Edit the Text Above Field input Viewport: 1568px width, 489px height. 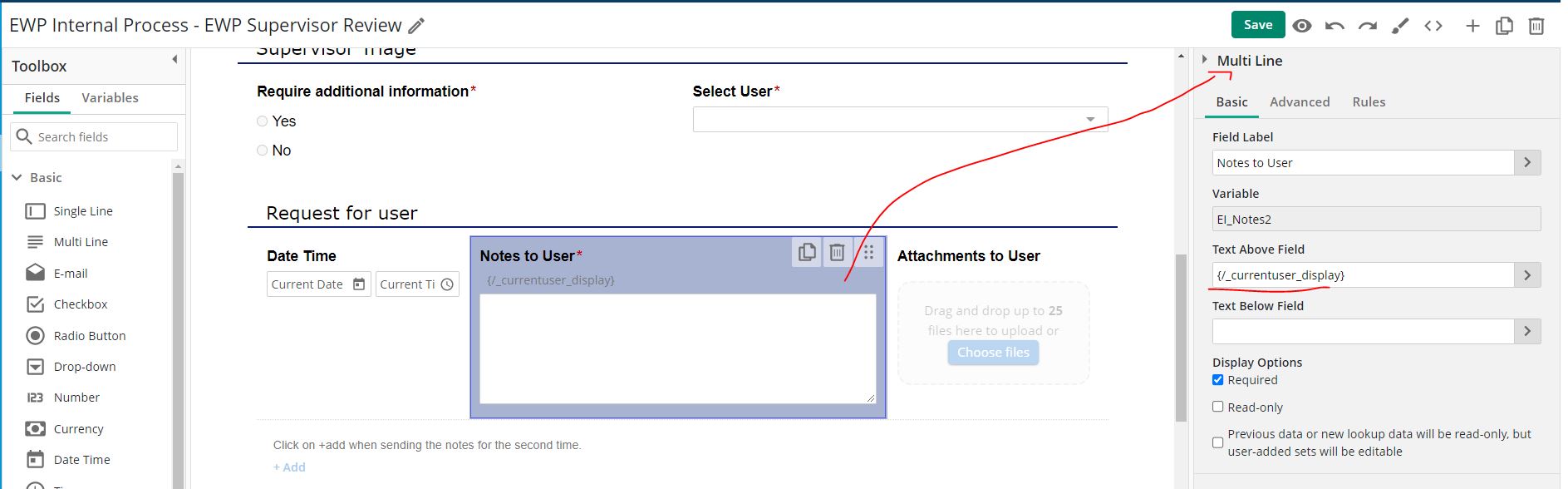(x=1363, y=275)
